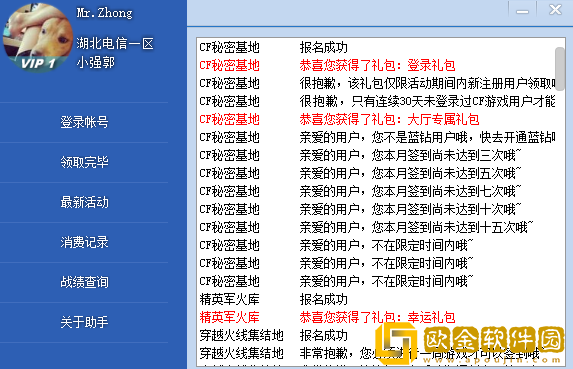Click the user avatar with VIP 1 badge
Screen dimensions: 573x369
[x=38, y=38]
